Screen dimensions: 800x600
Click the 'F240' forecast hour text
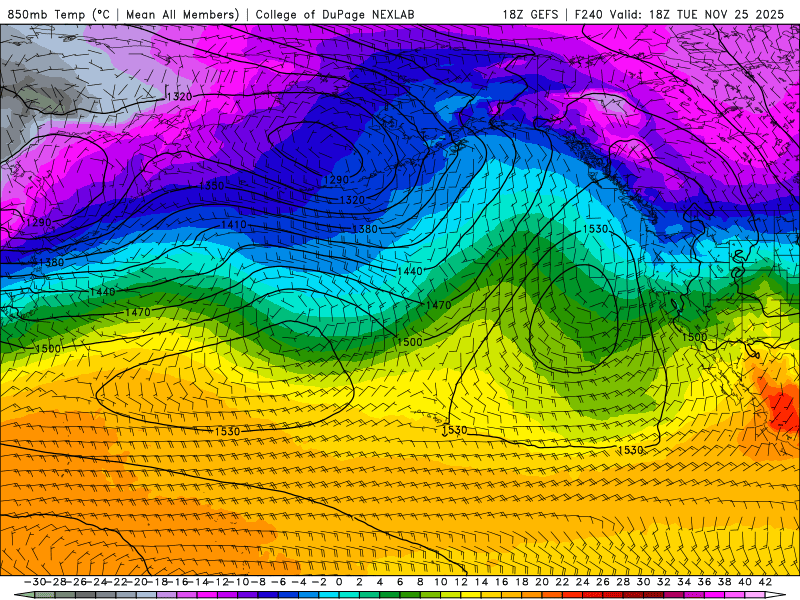point(589,15)
